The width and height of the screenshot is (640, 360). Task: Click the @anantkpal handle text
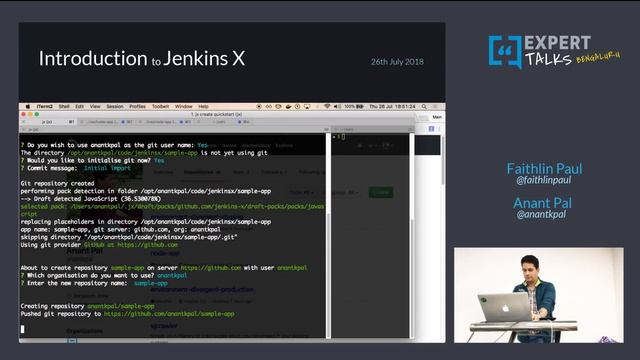541,214
